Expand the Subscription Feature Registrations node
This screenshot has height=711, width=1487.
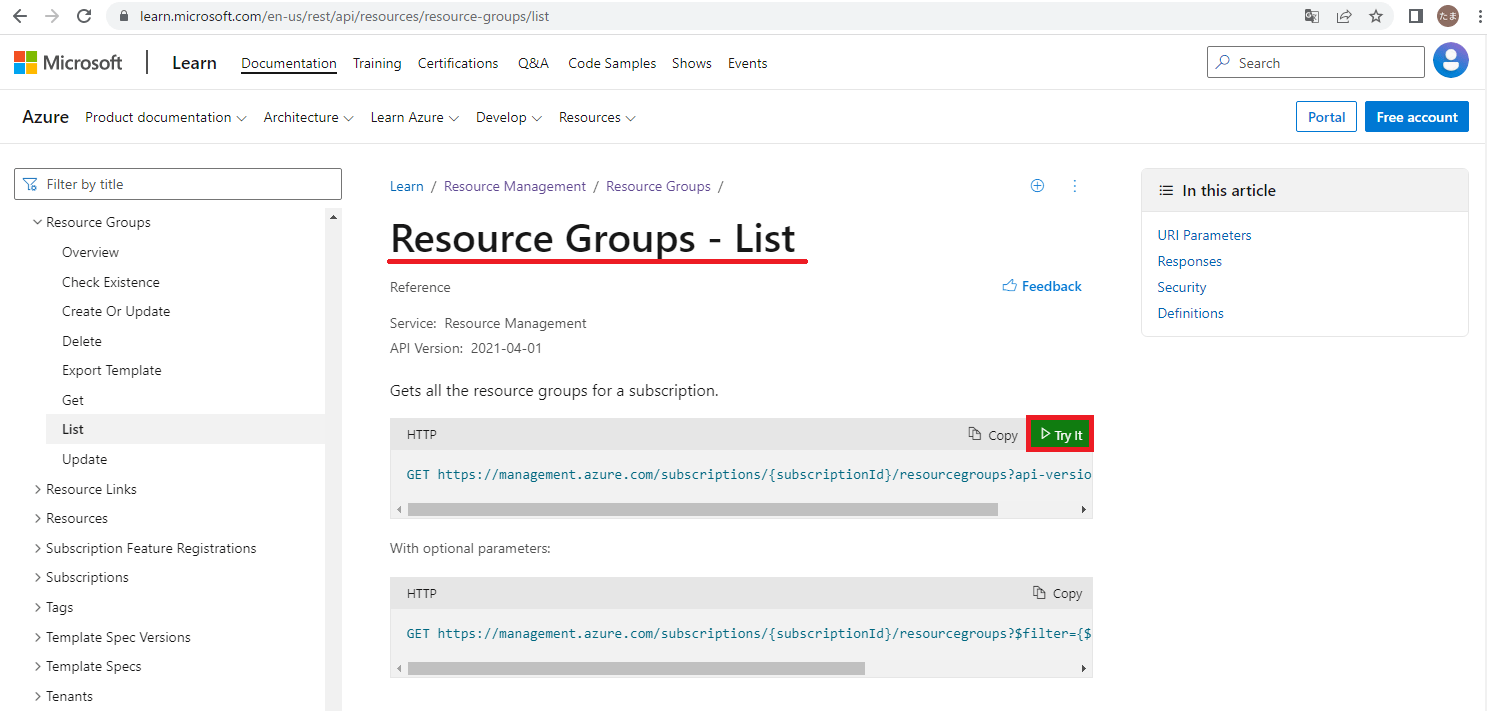tap(37, 548)
